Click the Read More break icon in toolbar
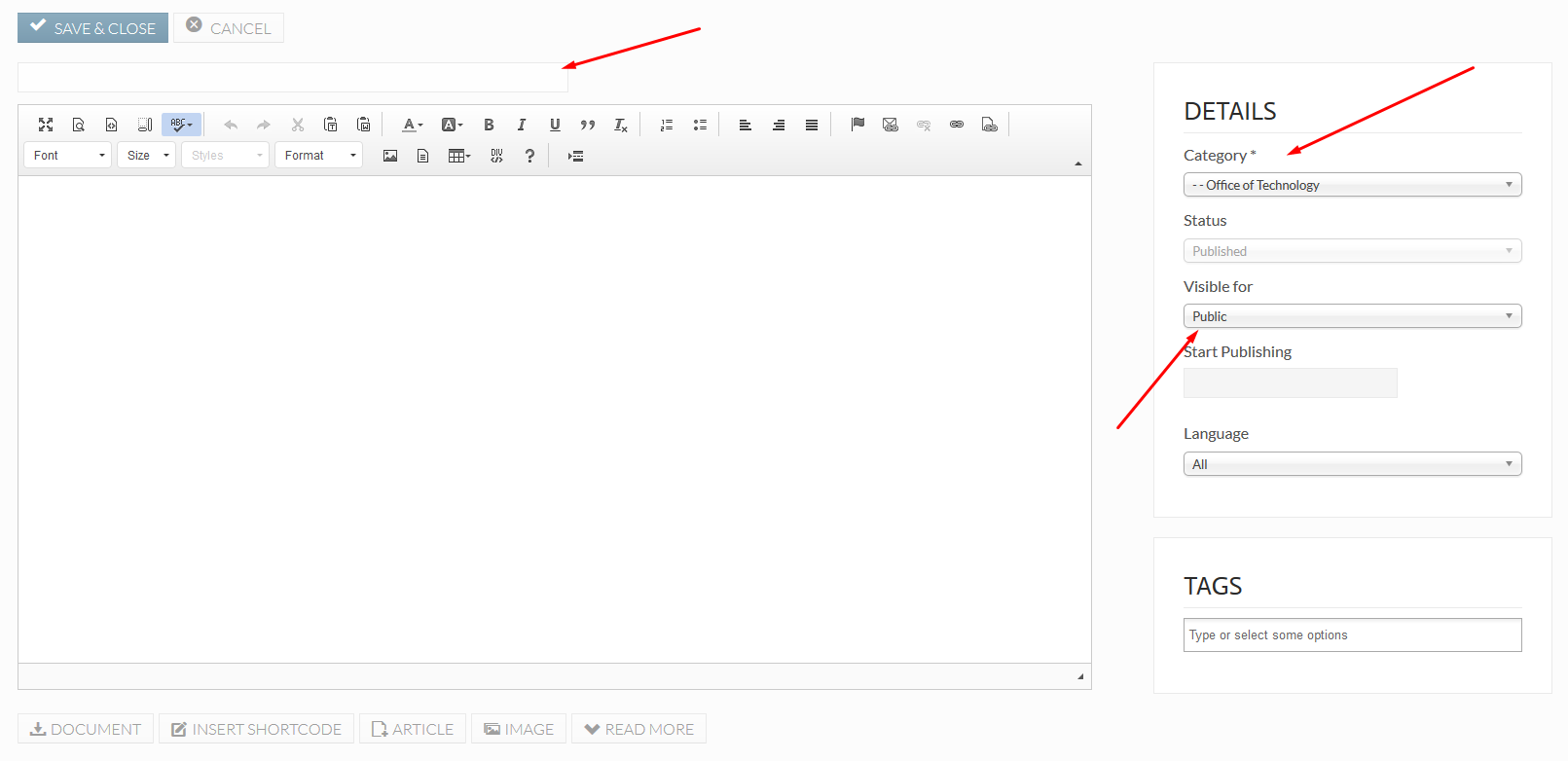This screenshot has width=1568, height=761. [x=575, y=156]
